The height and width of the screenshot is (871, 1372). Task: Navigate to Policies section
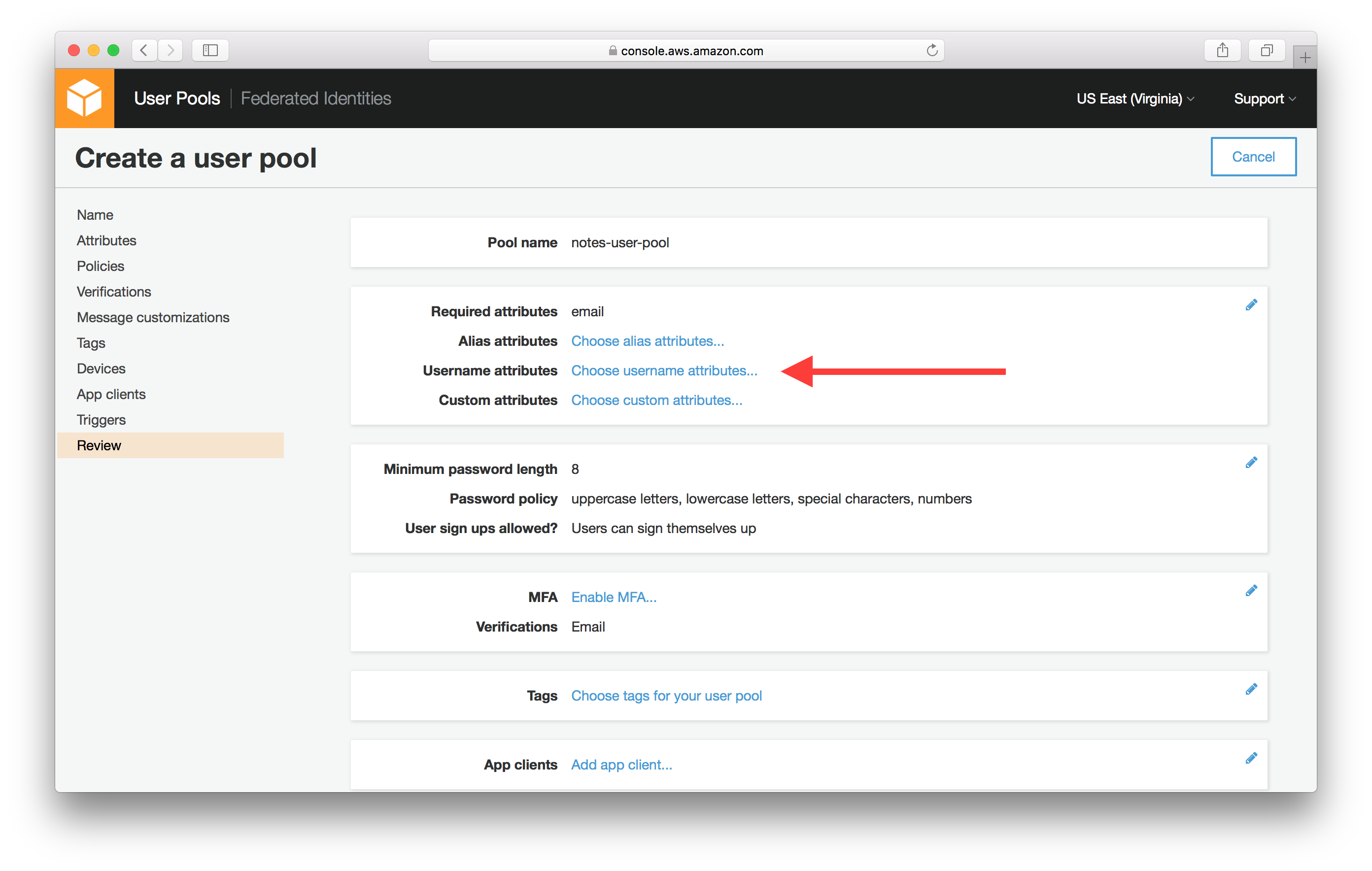point(99,266)
